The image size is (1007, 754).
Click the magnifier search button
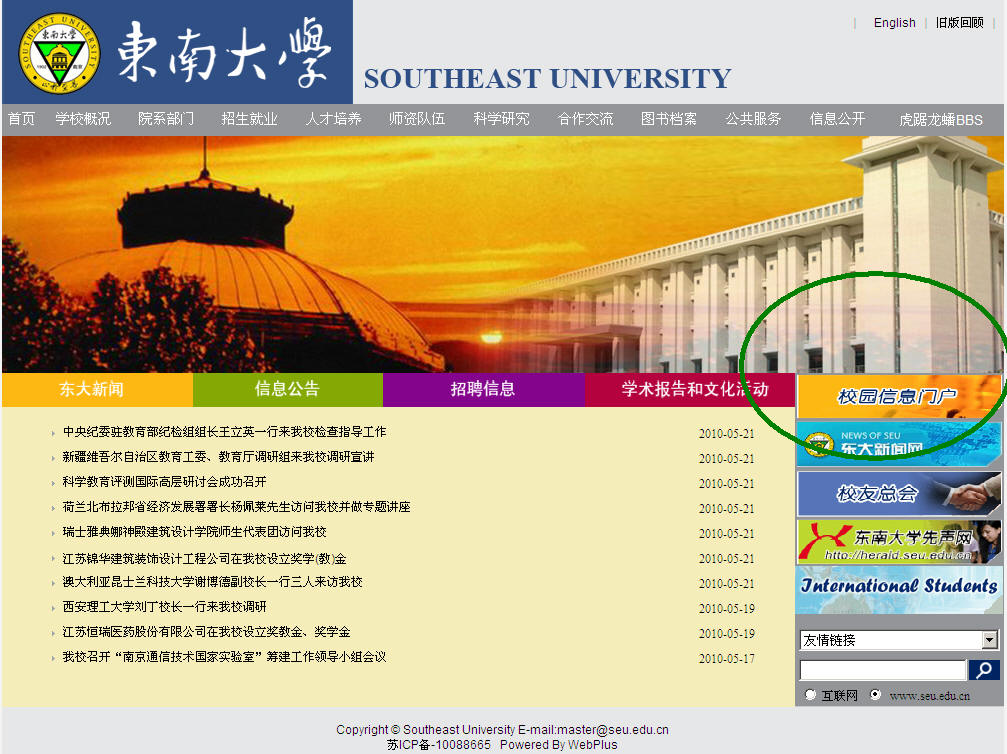984,670
